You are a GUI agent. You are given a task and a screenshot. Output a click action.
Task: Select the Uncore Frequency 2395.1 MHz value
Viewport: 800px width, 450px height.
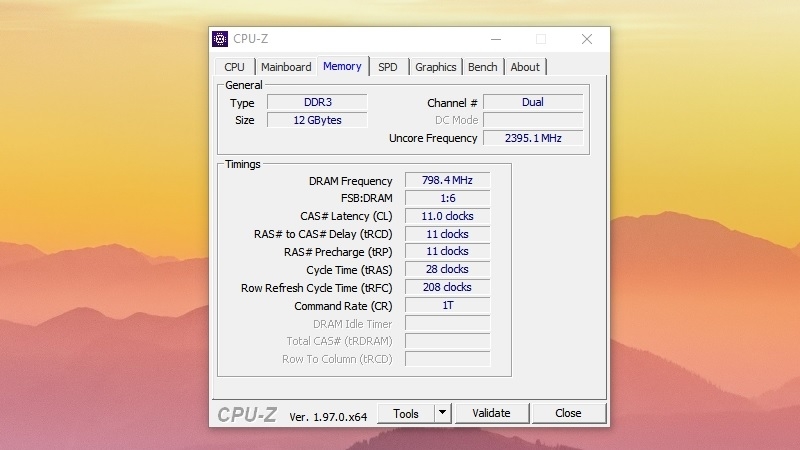tap(533, 138)
